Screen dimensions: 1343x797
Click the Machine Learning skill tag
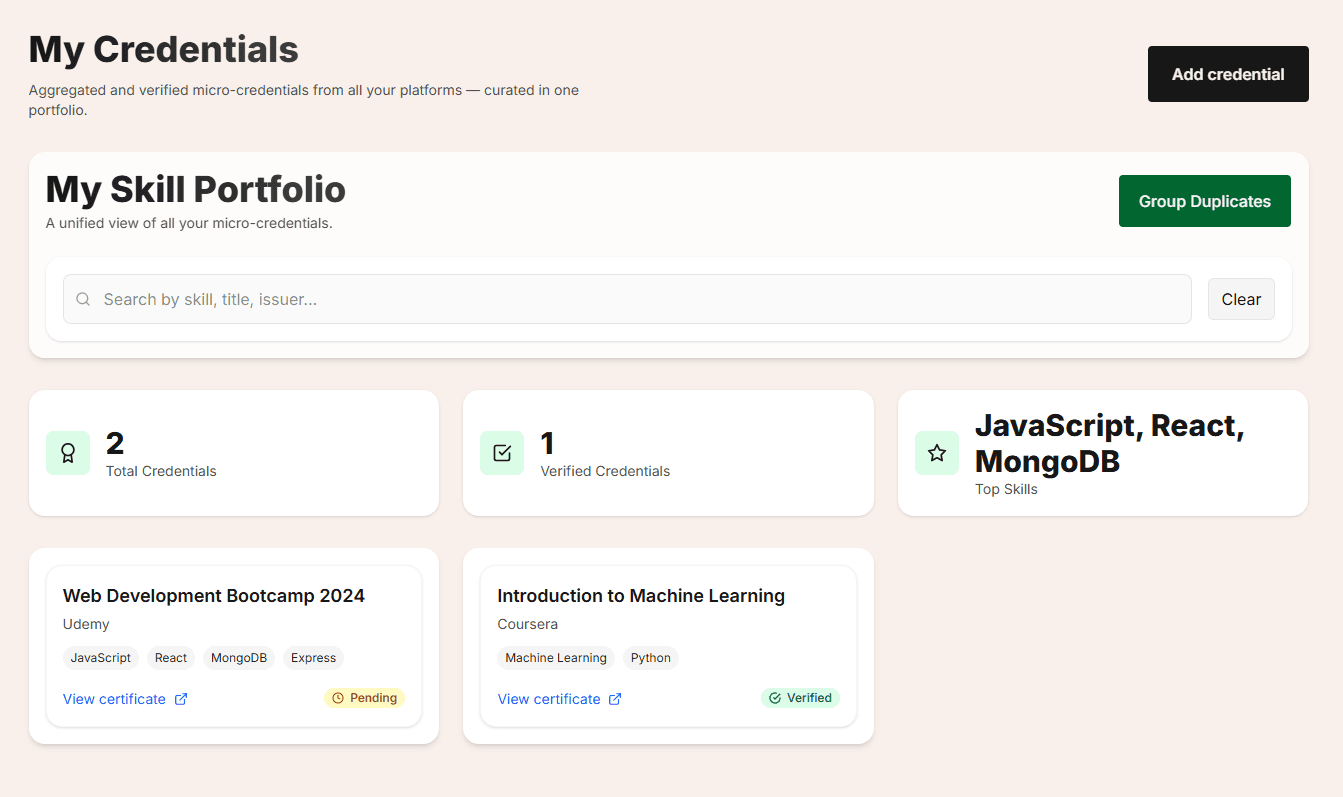(555, 658)
